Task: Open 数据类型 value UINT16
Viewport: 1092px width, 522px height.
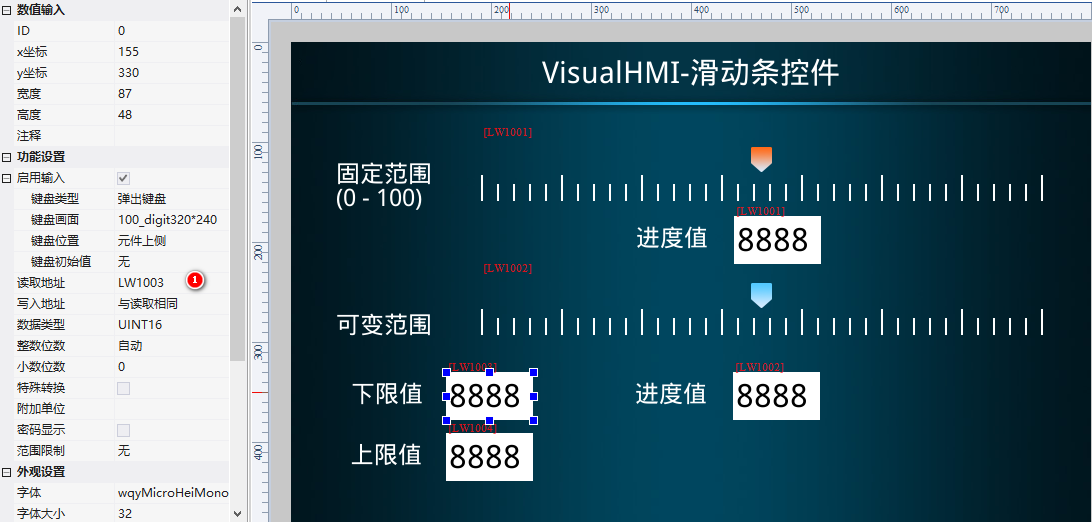Action: click(x=171, y=324)
